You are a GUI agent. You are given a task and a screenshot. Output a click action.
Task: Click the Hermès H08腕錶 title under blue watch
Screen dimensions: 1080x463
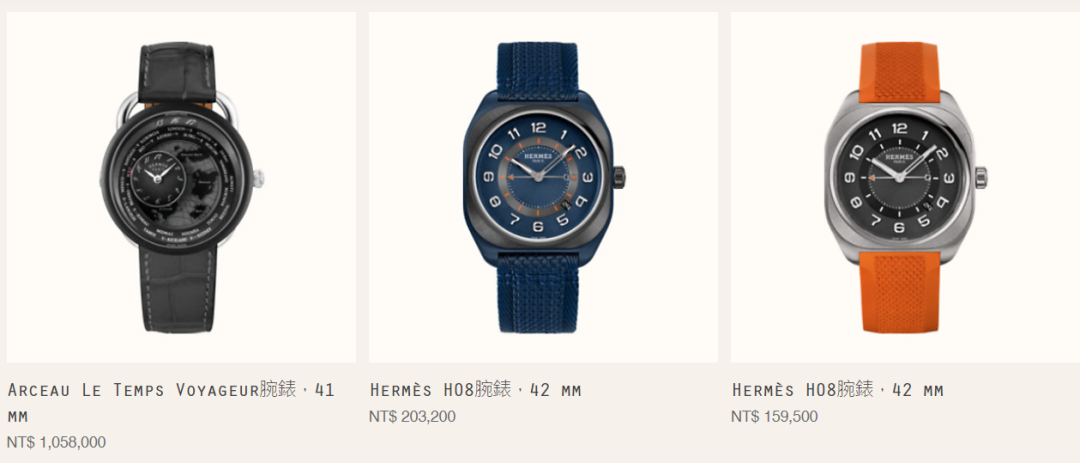(x=475, y=390)
